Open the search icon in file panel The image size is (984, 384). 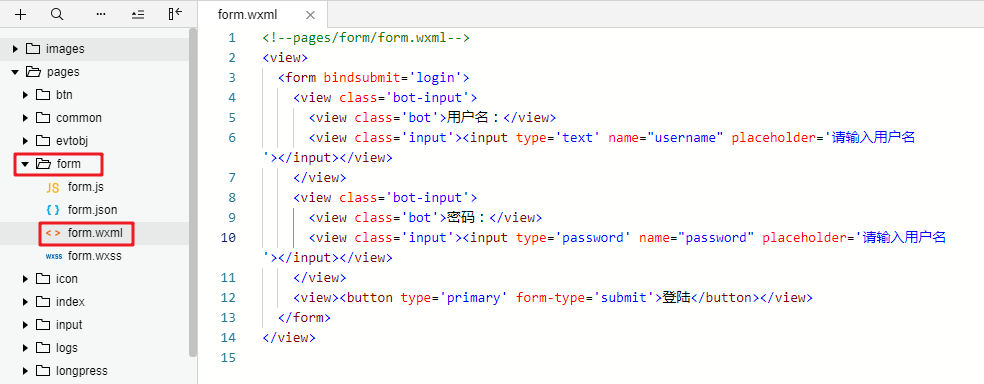pyautogui.click(x=57, y=14)
